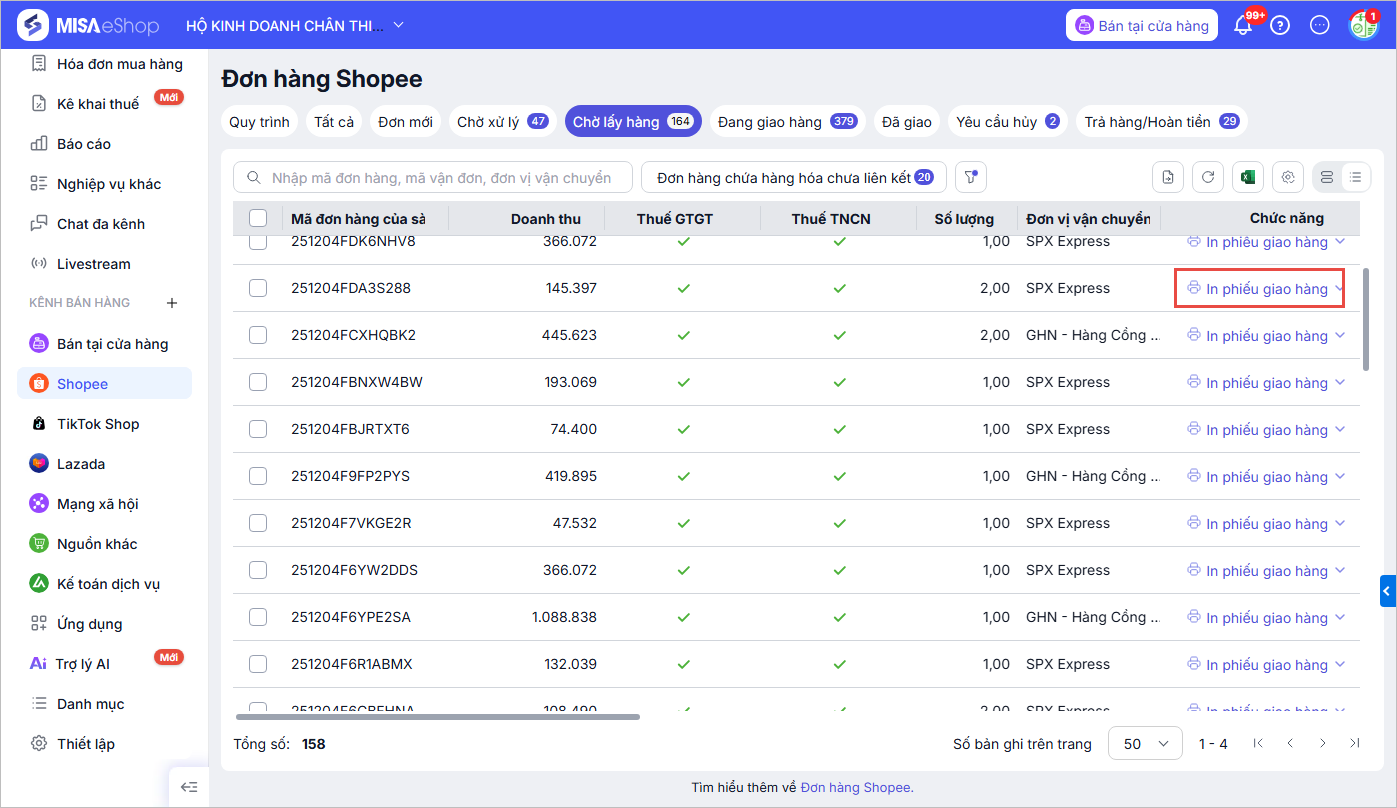Viewport: 1397px width, 808px height.
Task: Focus the order code search field
Action: pyautogui.click(x=440, y=178)
